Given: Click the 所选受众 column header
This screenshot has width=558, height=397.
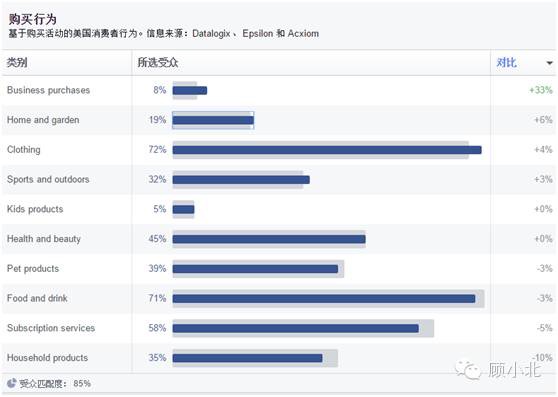Looking at the screenshot, I should point(158,63).
